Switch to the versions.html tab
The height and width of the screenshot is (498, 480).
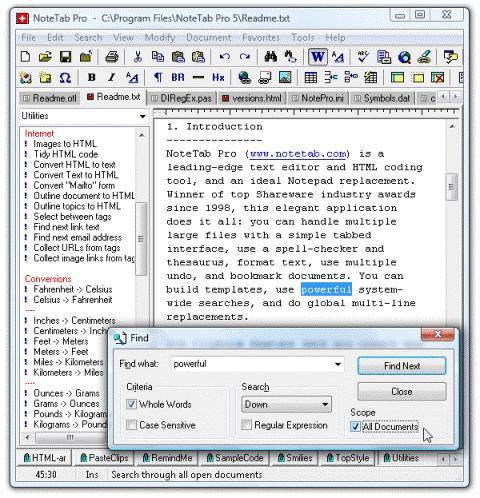click(x=252, y=99)
